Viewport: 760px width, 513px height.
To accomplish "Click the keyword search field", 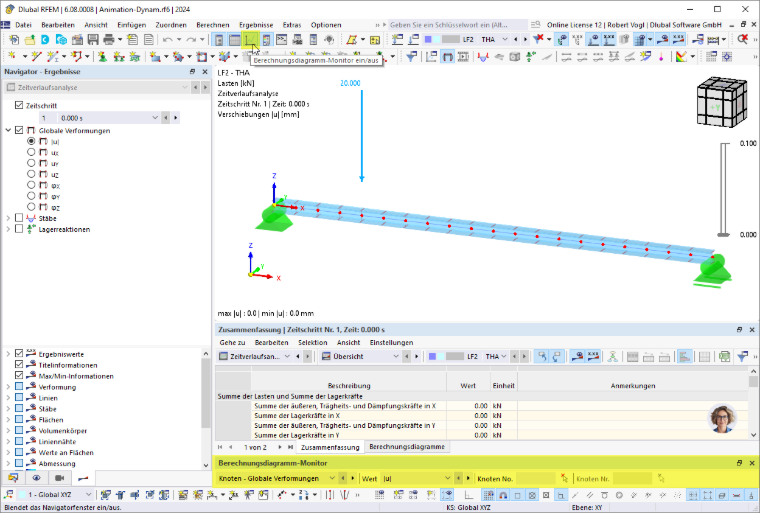I will click(458, 25).
